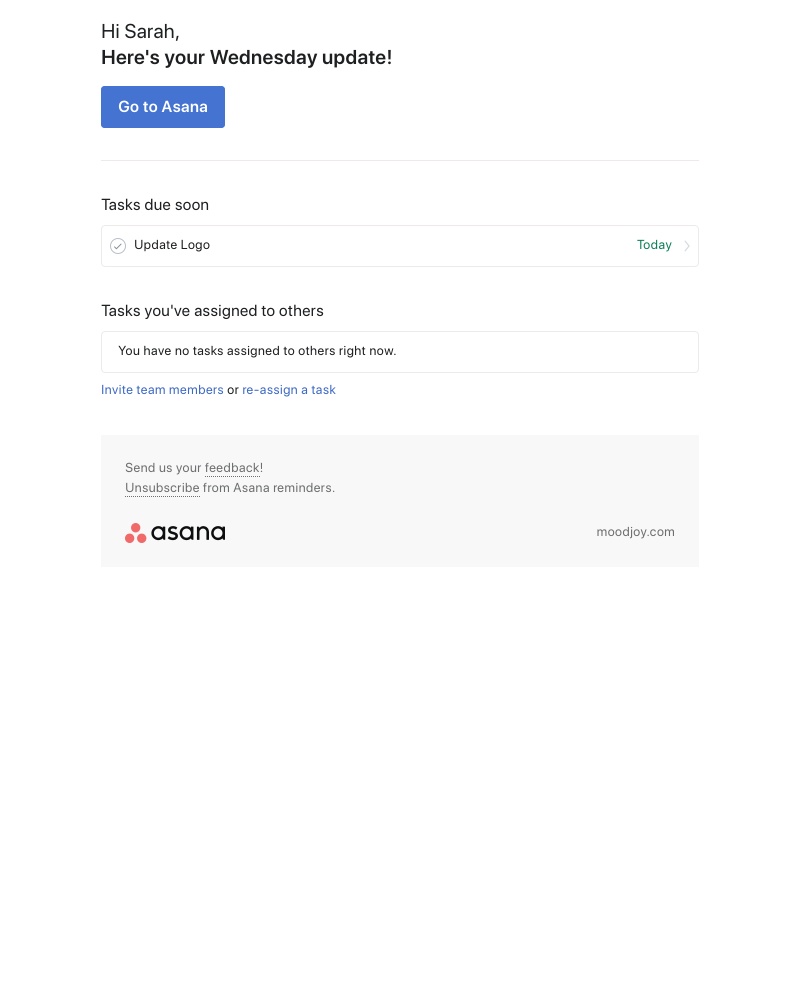Click the Go to Asana button
Image resolution: width=800 pixels, height=1000 pixels.
(163, 107)
